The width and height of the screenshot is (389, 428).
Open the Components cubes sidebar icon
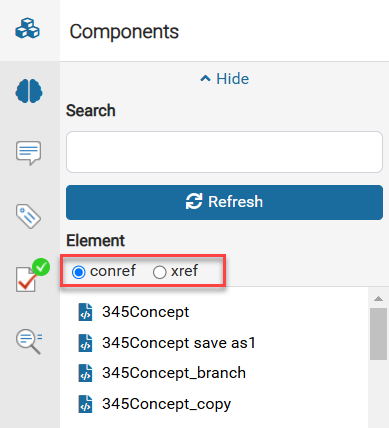click(27, 29)
